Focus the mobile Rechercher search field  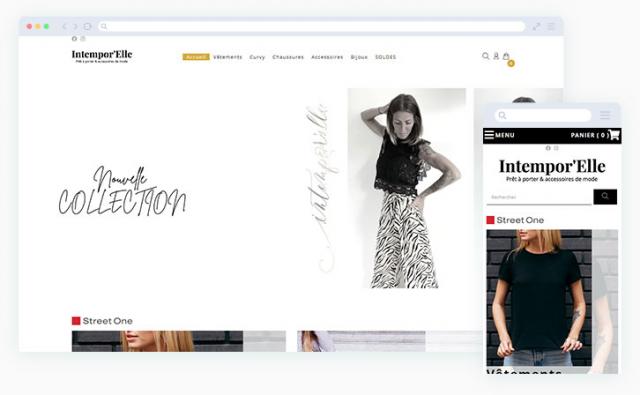(x=539, y=197)
